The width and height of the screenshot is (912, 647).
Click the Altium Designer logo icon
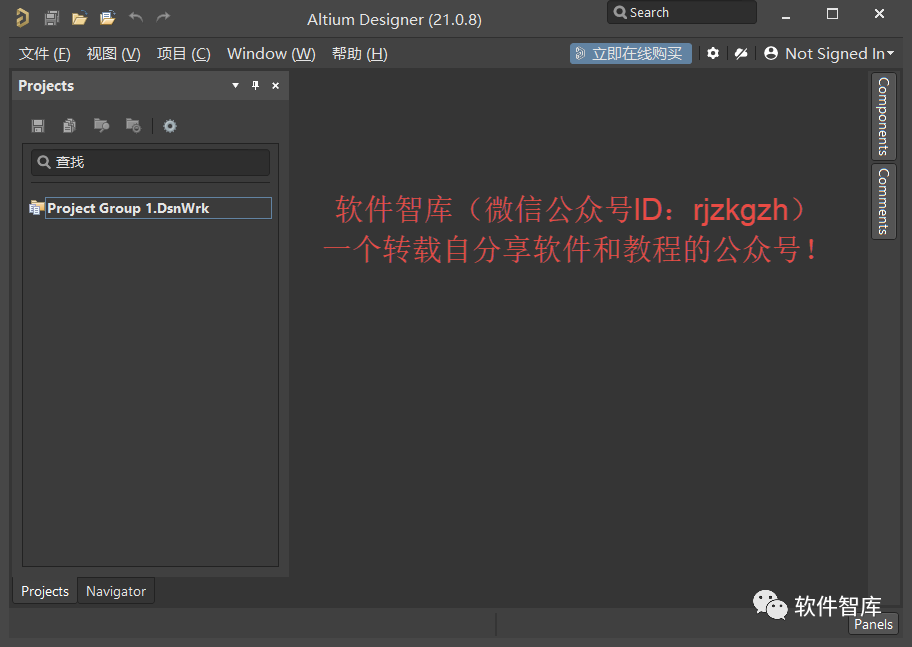point(22,17)
